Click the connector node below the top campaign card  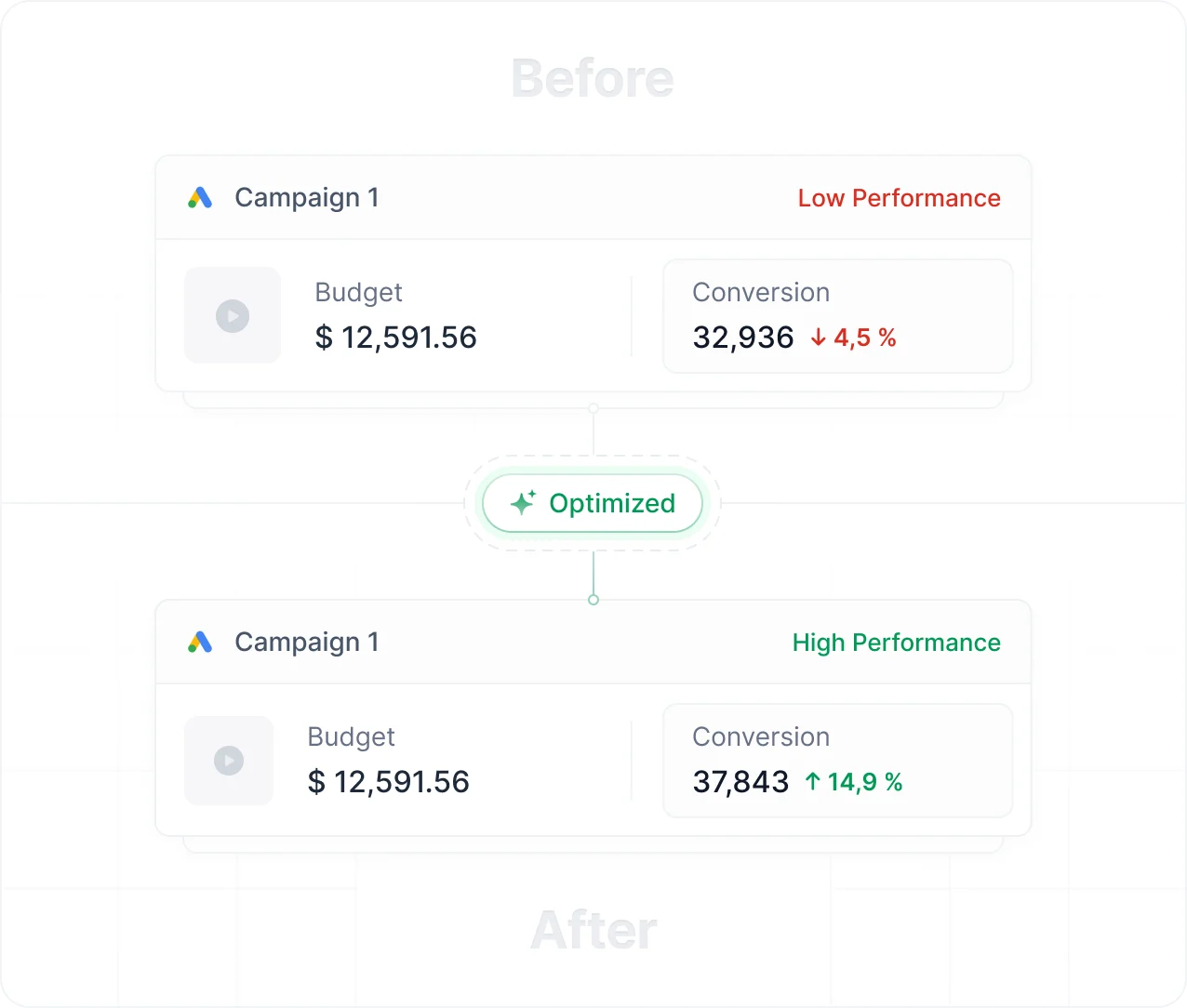click(593, 408)
